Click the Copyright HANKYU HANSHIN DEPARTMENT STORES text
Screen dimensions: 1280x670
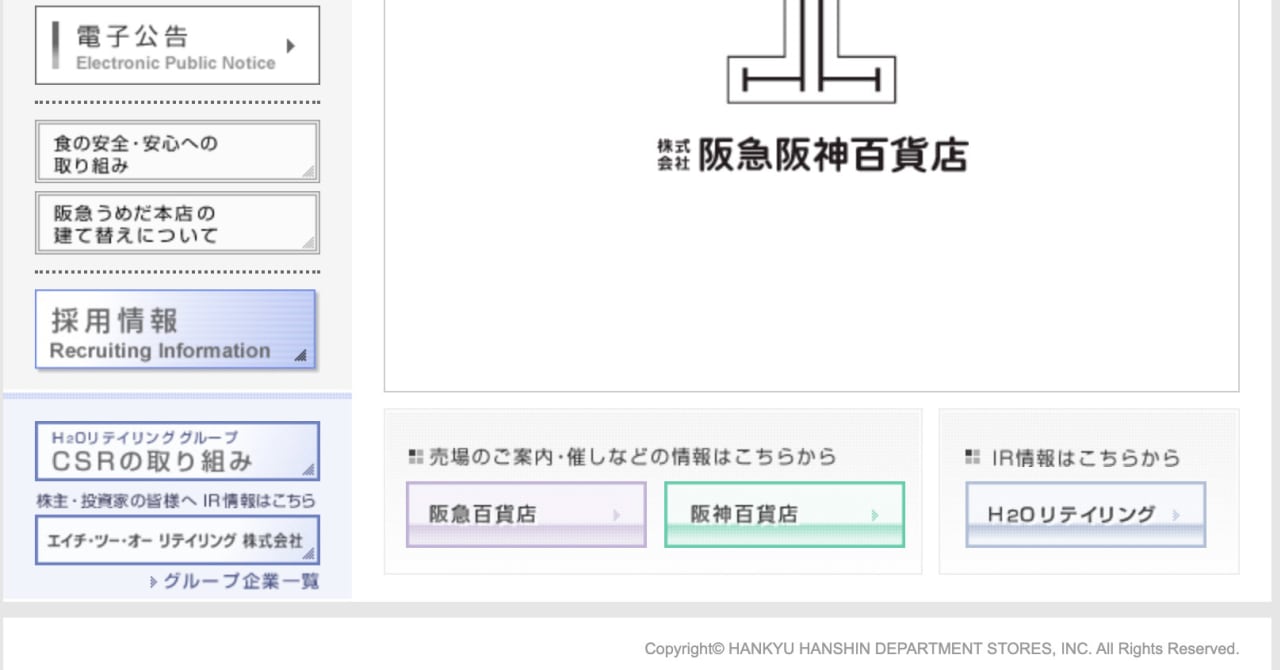coord(942,649)
